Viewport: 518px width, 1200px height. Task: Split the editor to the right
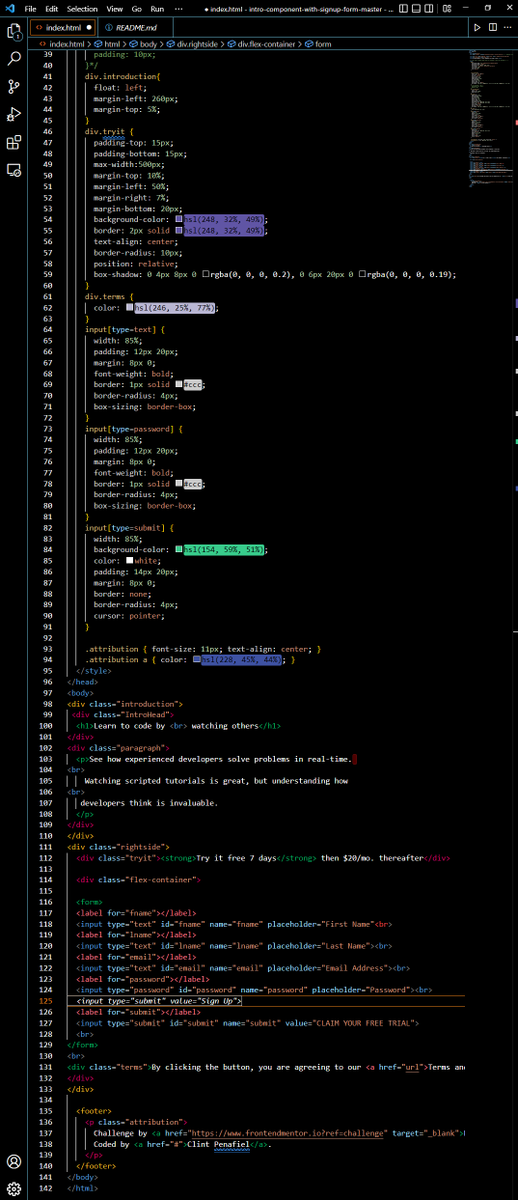(x=492, y=28)
